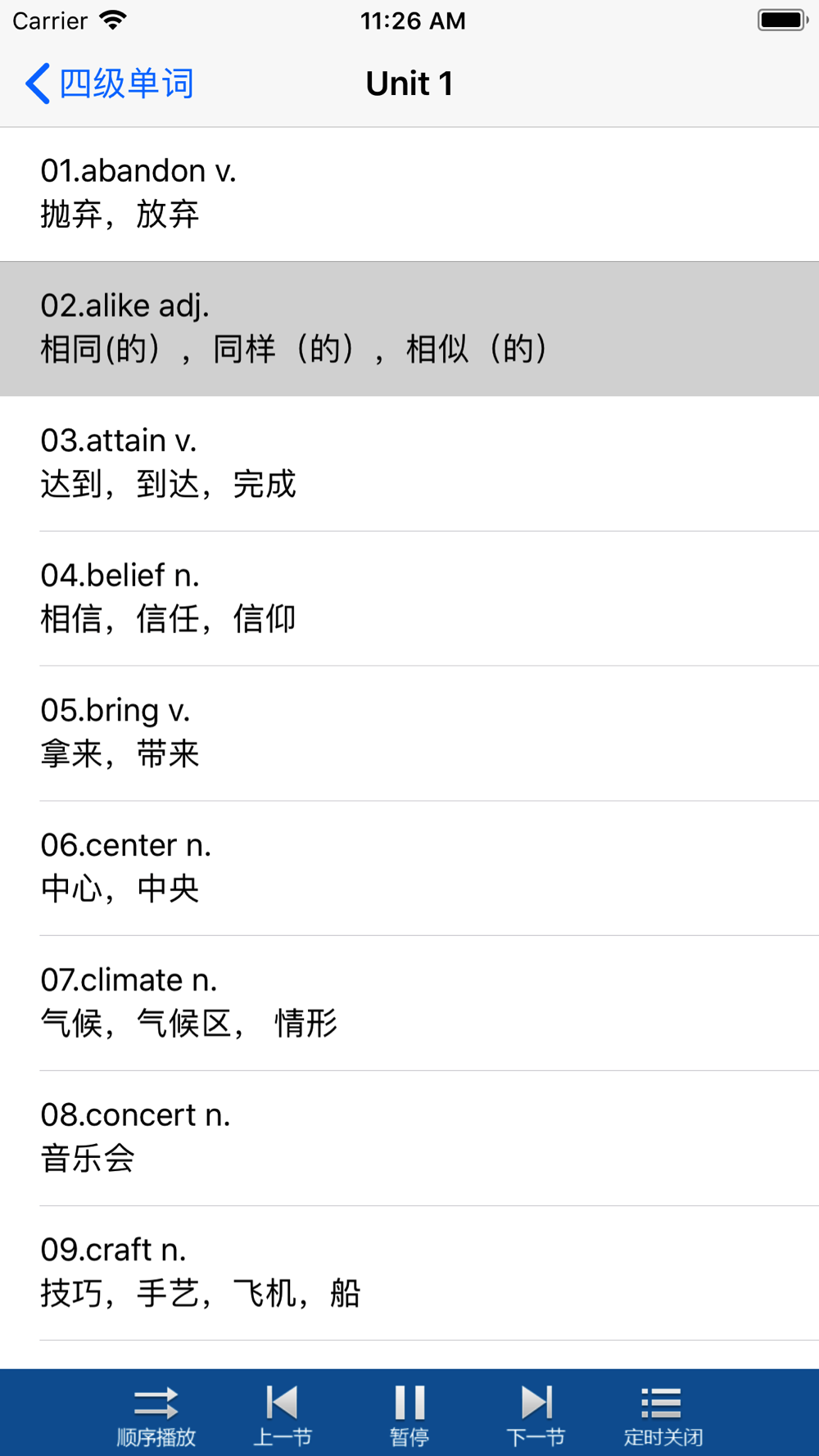Tap the Wi-Fi status icon
819x1456 pixels.
tap(113, 20)
